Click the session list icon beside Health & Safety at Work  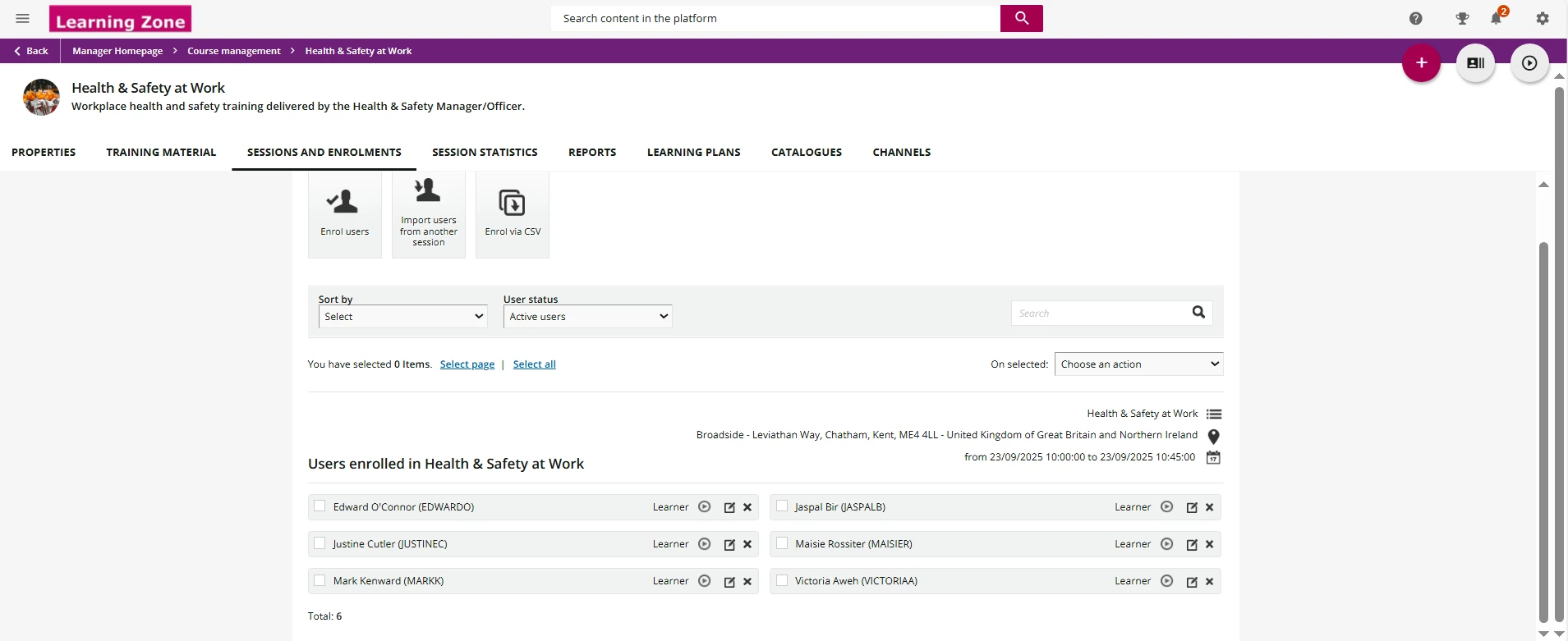1214,414
